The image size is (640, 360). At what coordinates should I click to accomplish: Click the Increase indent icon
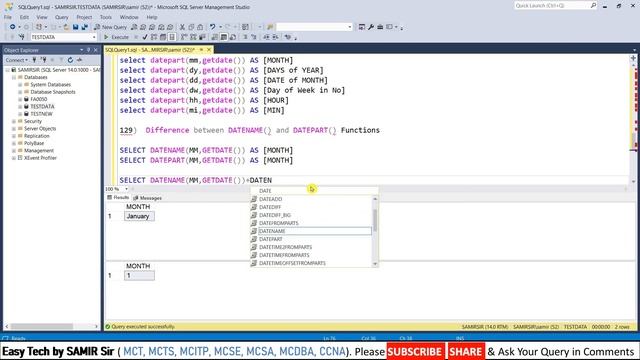(x=276, y=37)
